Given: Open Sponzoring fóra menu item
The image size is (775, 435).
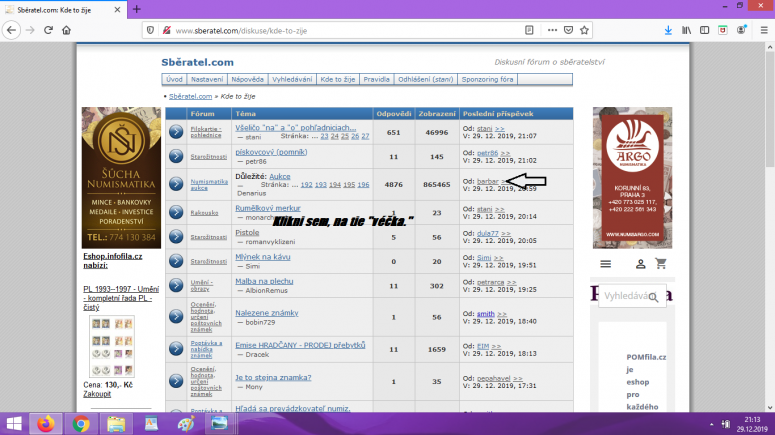Looking at the screenshot, I should click(x=487, y=79).
